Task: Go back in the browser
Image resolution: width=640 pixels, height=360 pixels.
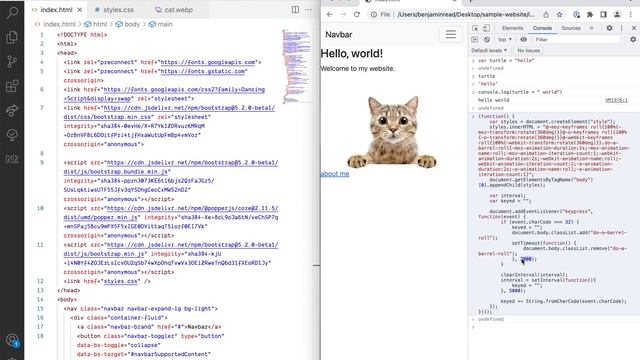Action: 330,14
